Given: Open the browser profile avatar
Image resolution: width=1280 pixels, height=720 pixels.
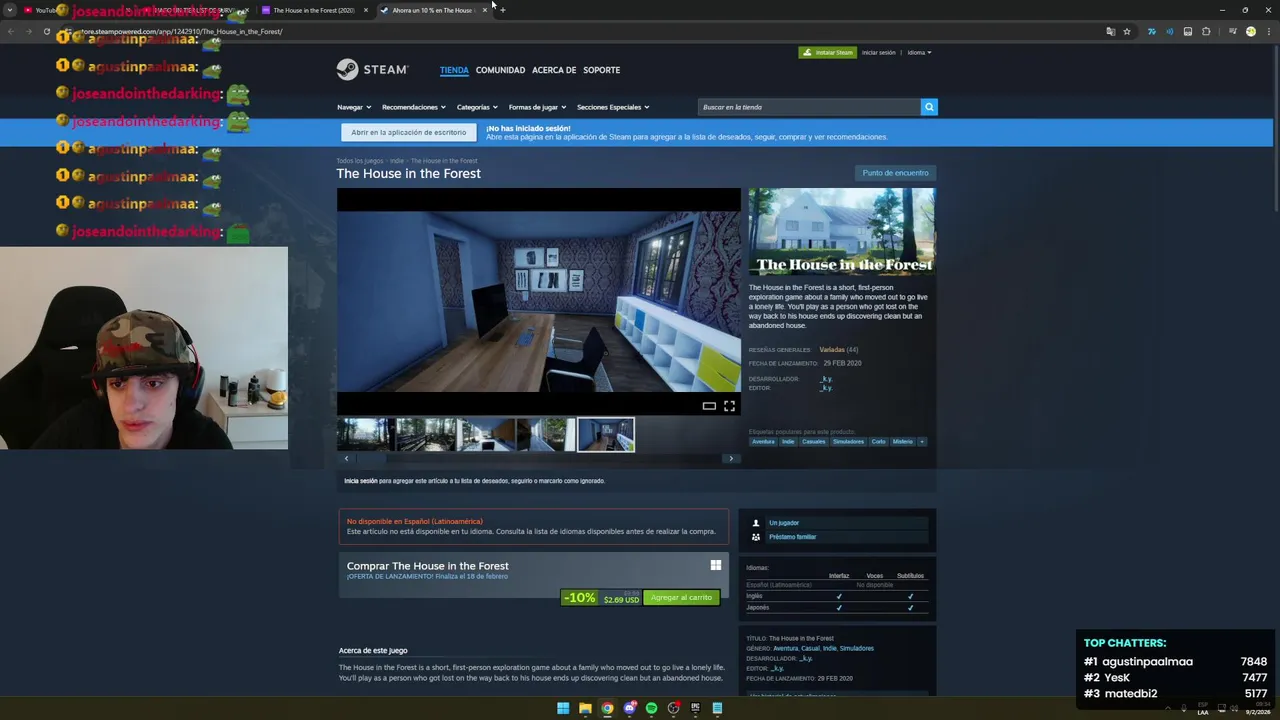Looking at the screenshot, I should pyautogui.click(x=1250, y=31).
